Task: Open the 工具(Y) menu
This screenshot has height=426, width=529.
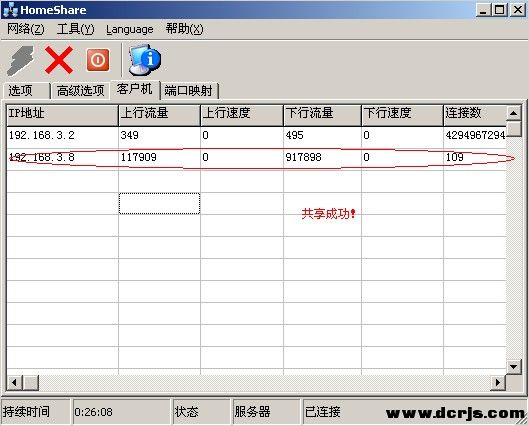Action: pos(76,29)
